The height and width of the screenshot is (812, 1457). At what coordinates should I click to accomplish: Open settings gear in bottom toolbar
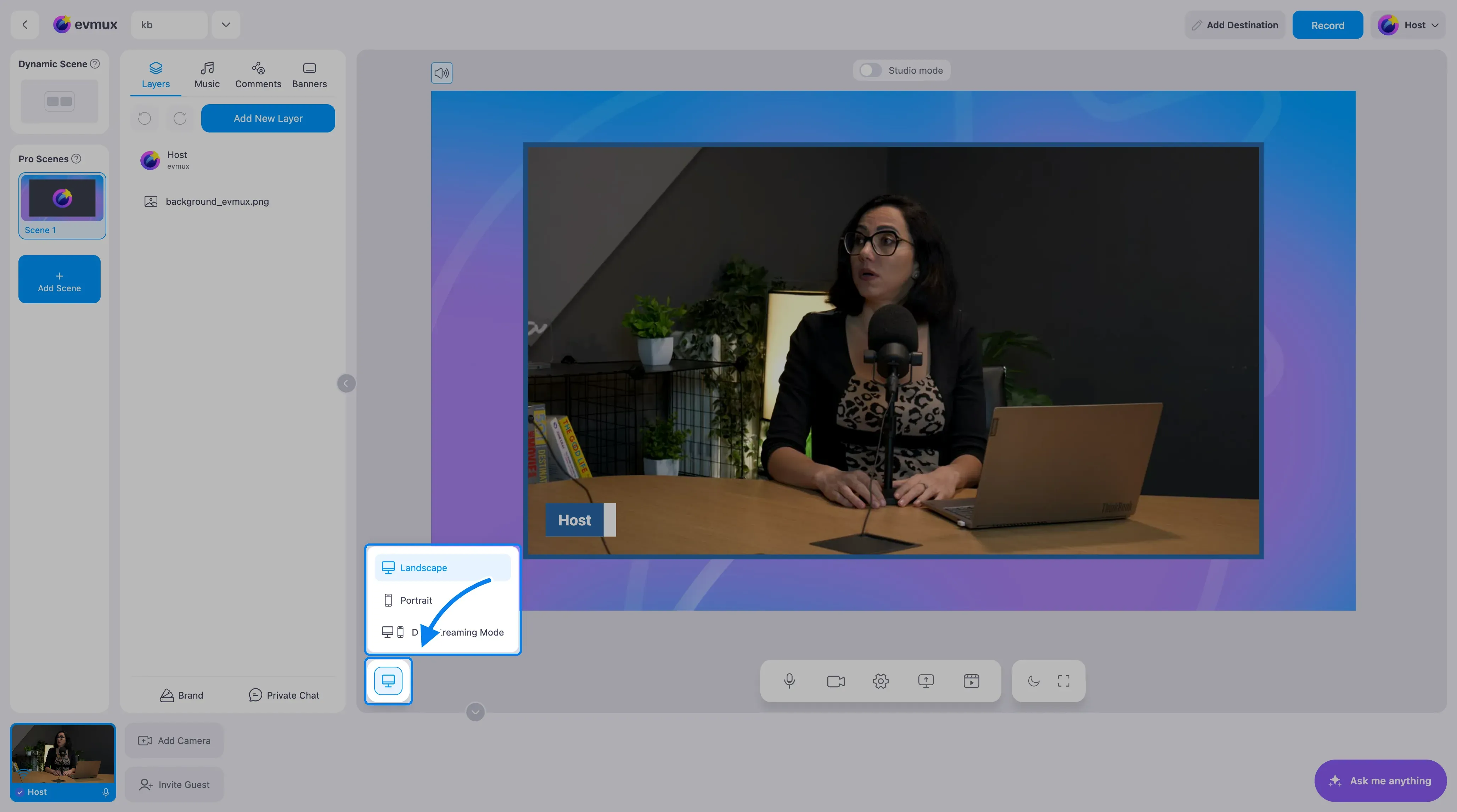click(x=881, y=681)
